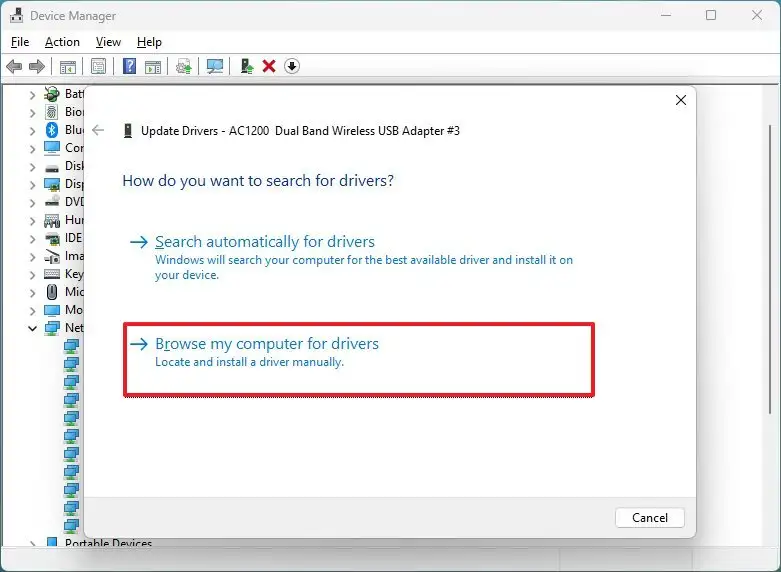Screen dimensions: 781x572
Task: Open the File menu
Action: pyautogui.click(x=20, y=42)
